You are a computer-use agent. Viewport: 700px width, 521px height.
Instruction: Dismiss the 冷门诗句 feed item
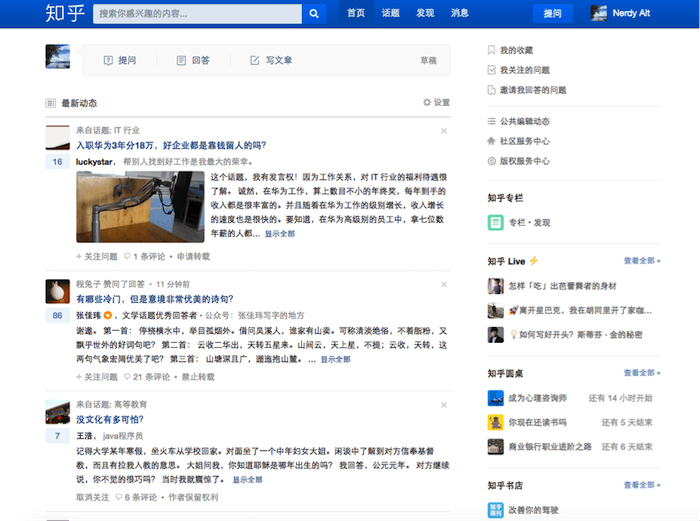click(x=444, y=284)
